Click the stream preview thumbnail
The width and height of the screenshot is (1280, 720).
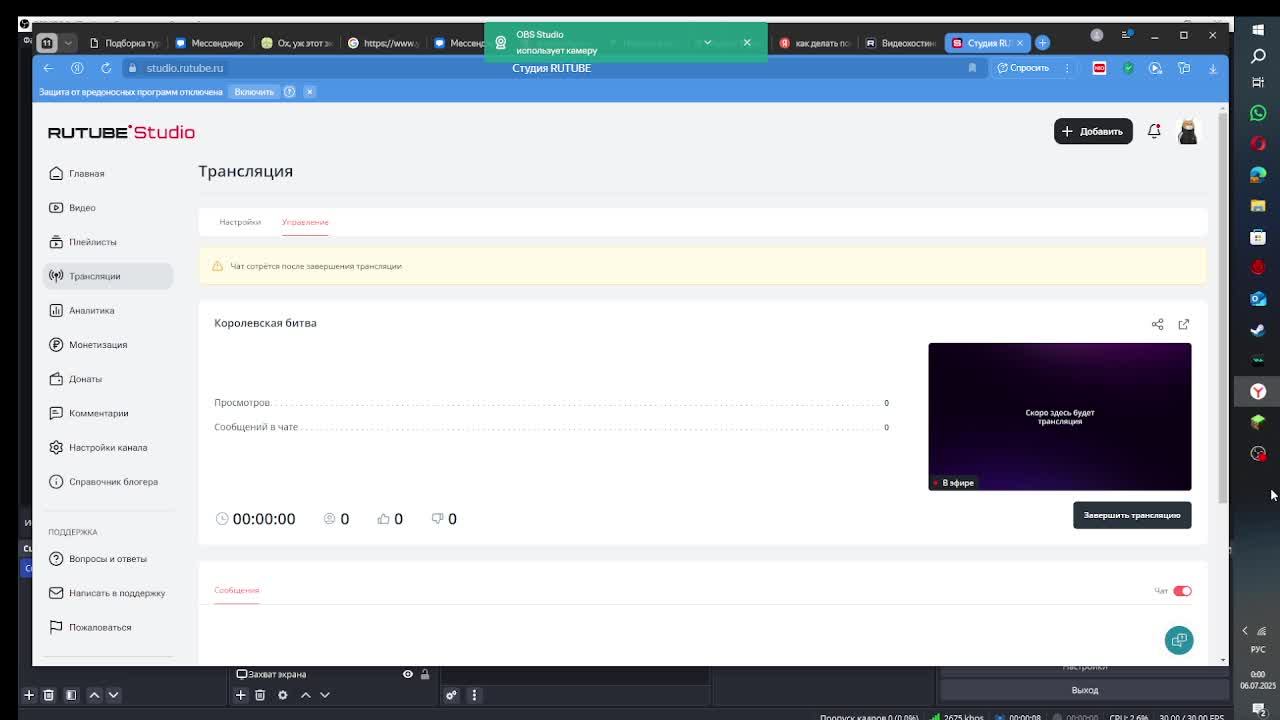click(1060, 416)
